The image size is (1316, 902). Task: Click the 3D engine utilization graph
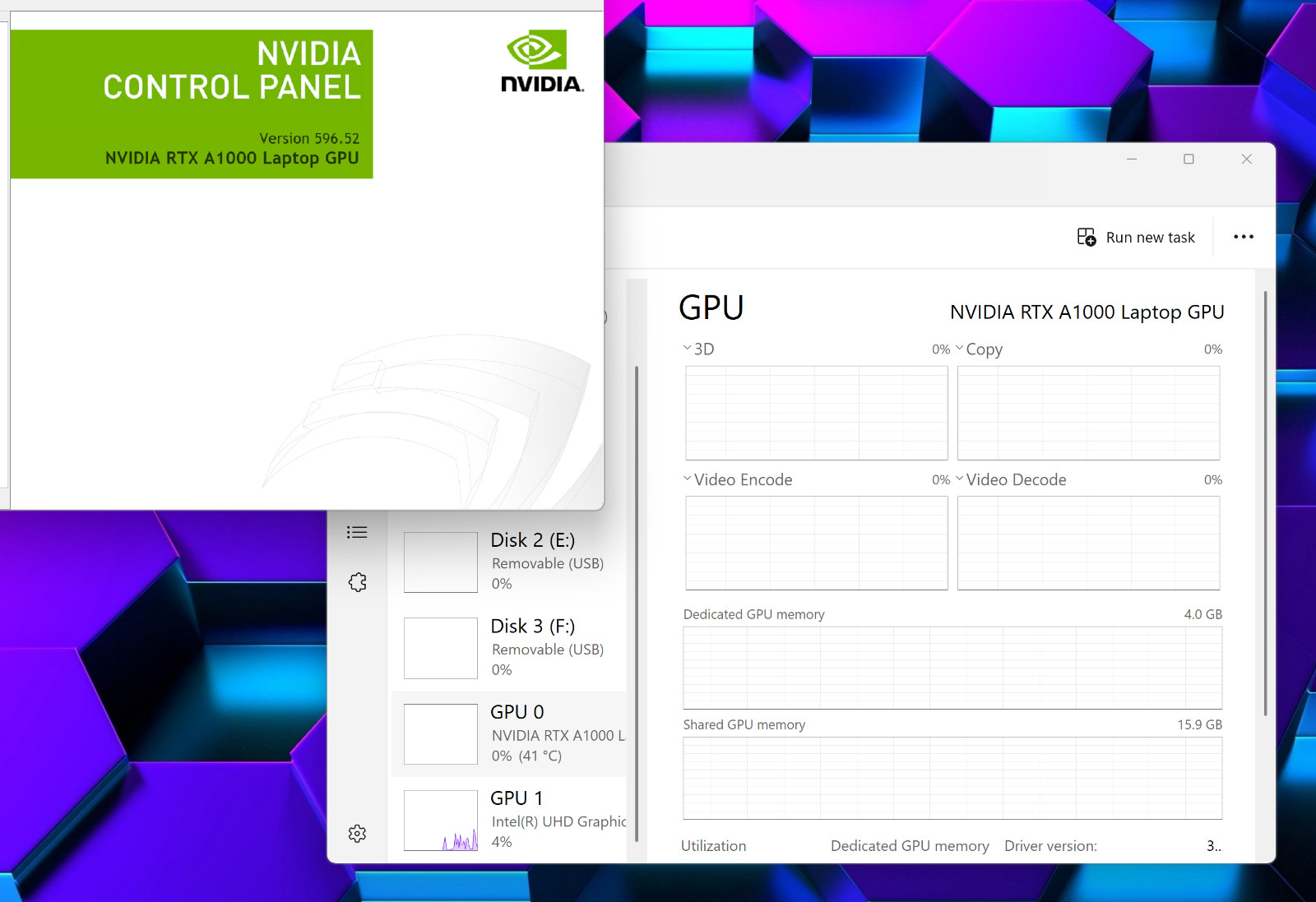pyautogui.click(x=817, y=413)
